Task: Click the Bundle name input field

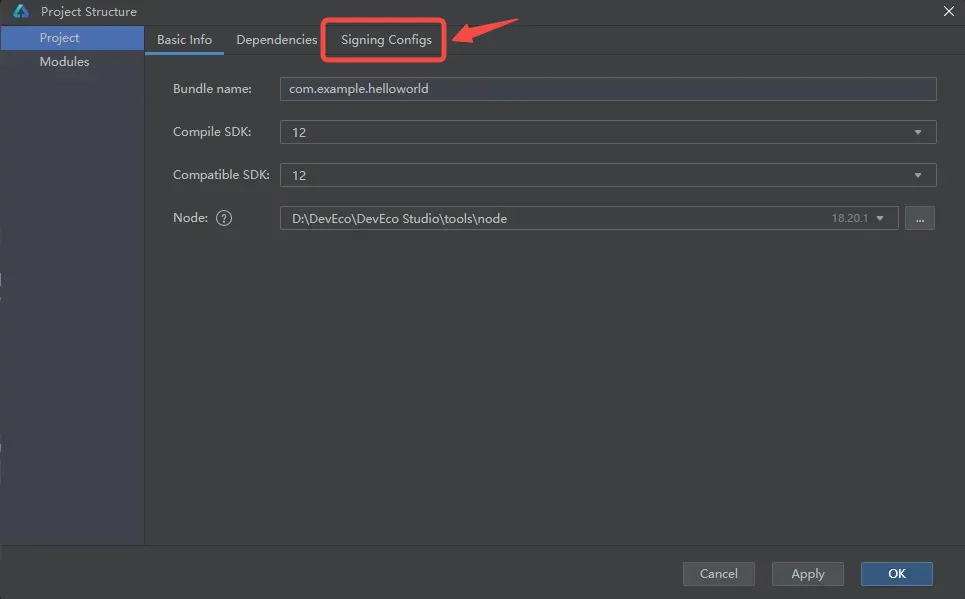Action: 608,89
